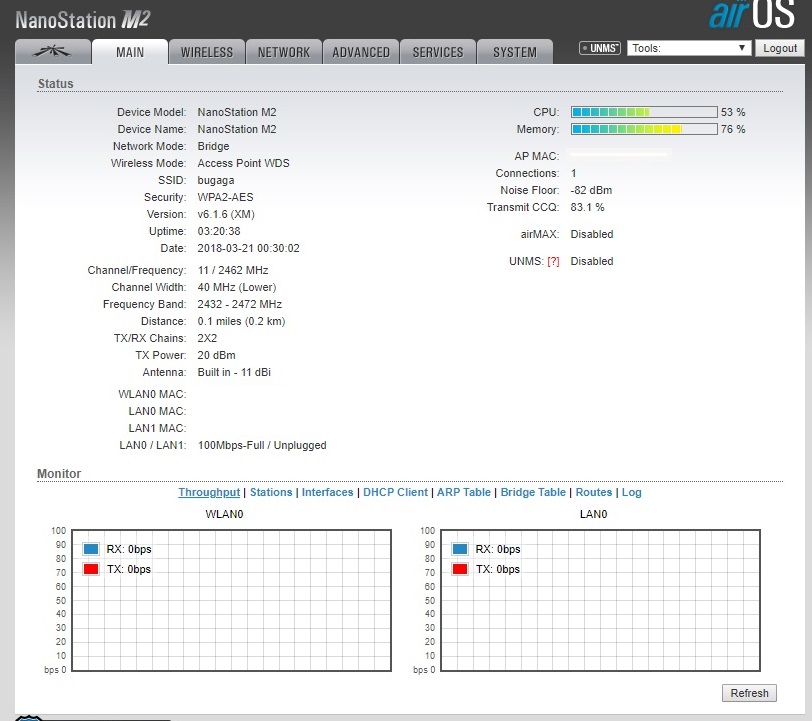Screen dimensions: 812x721
Task: Click the 'Status' section heading
Action: [55, 83]
